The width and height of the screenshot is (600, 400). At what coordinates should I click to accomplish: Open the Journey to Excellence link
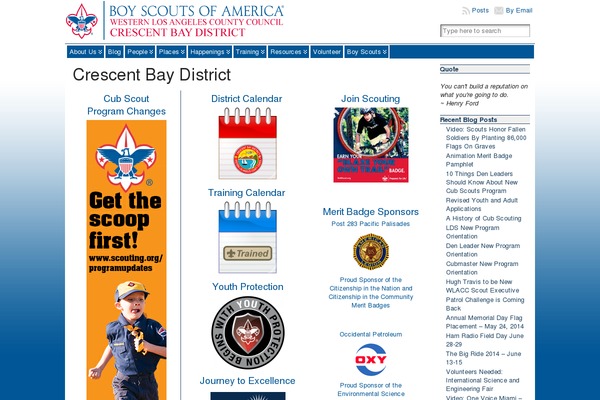248,381
